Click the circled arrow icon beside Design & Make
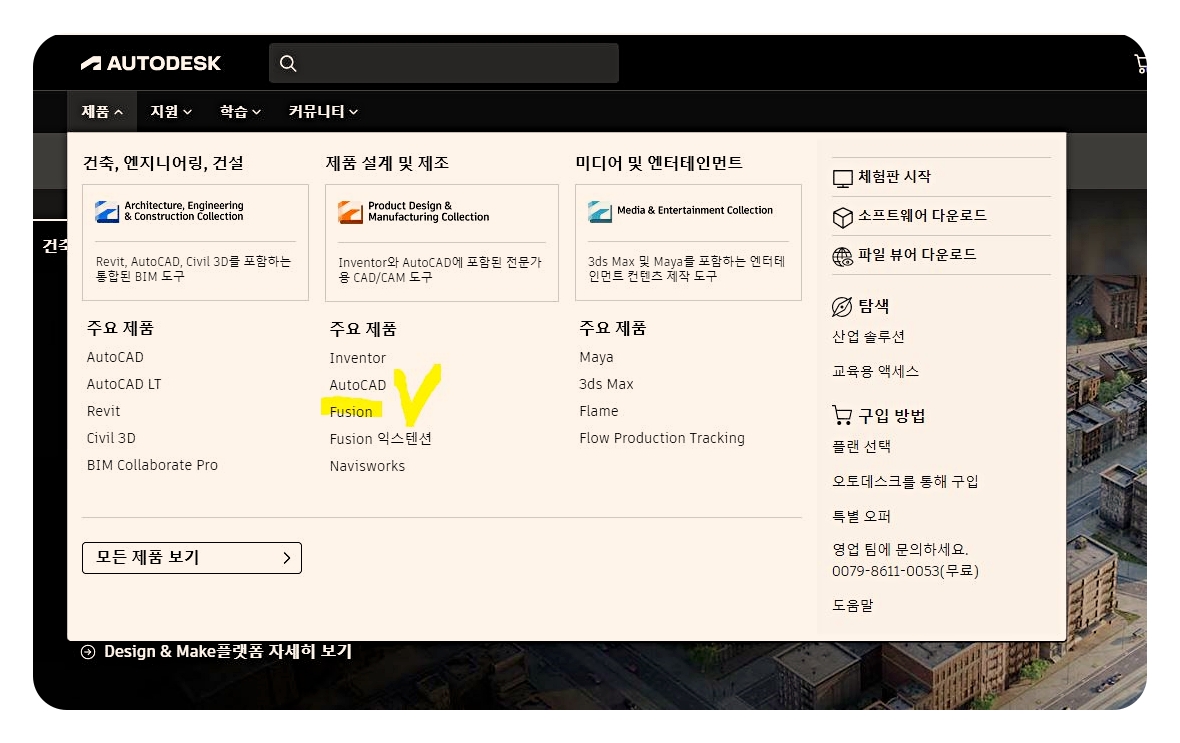The height and width of the screenshot is (743, 1180). click(x=88, y=652)
